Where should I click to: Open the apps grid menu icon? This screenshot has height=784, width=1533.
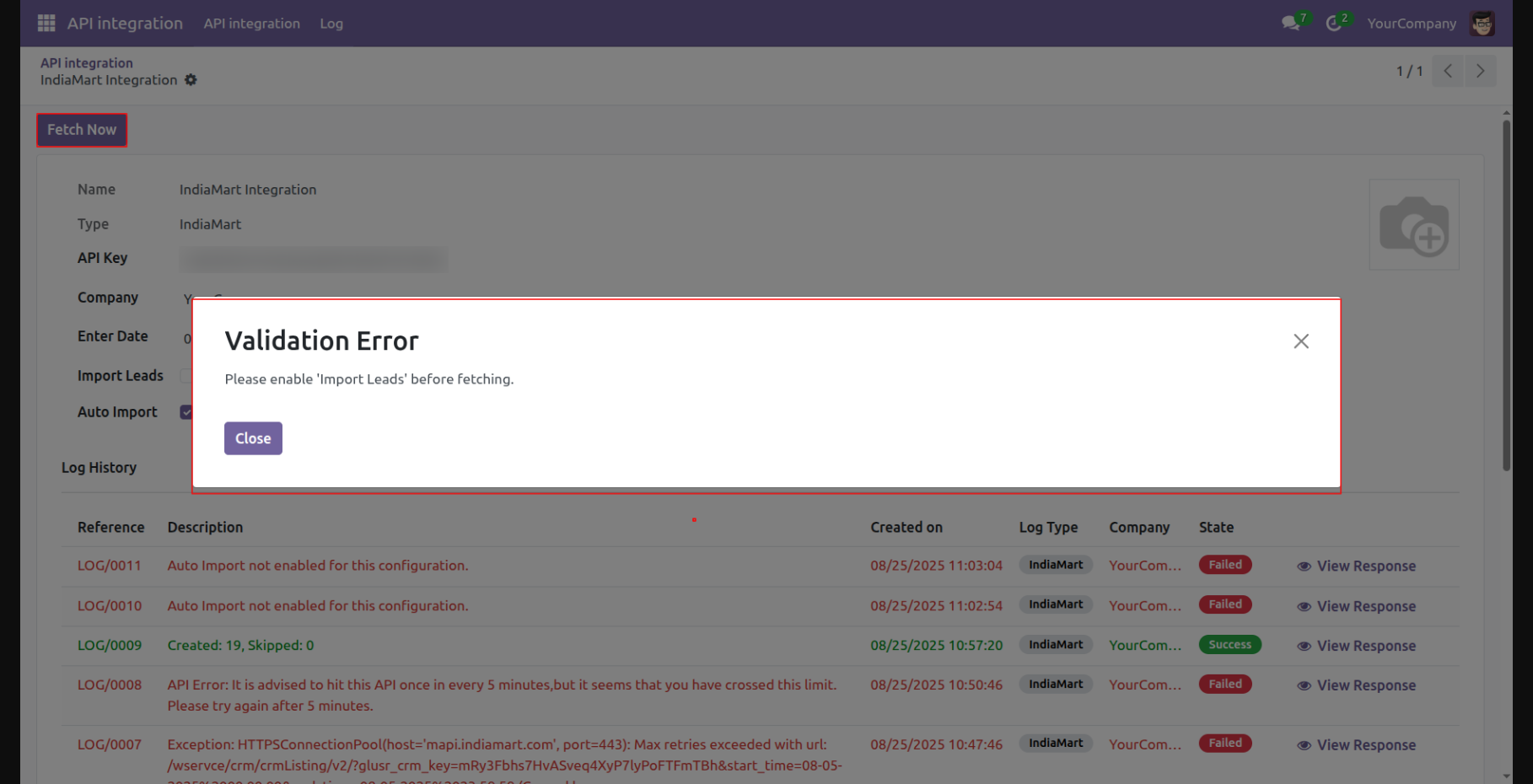point(46,24)
